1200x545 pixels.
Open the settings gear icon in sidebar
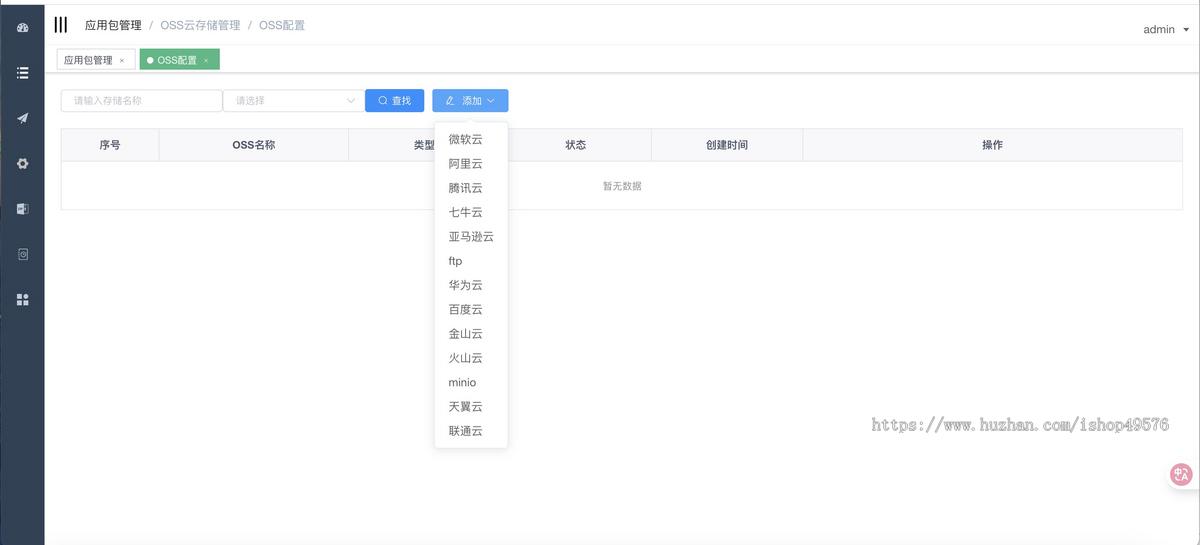[x=22, y=164]
